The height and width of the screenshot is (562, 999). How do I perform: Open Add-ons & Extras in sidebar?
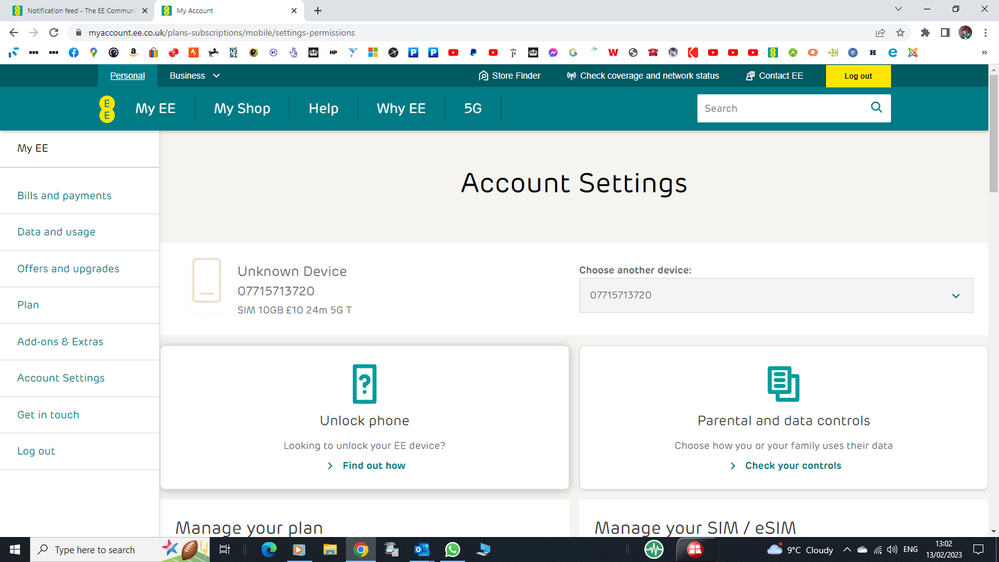tap(60, 342)
